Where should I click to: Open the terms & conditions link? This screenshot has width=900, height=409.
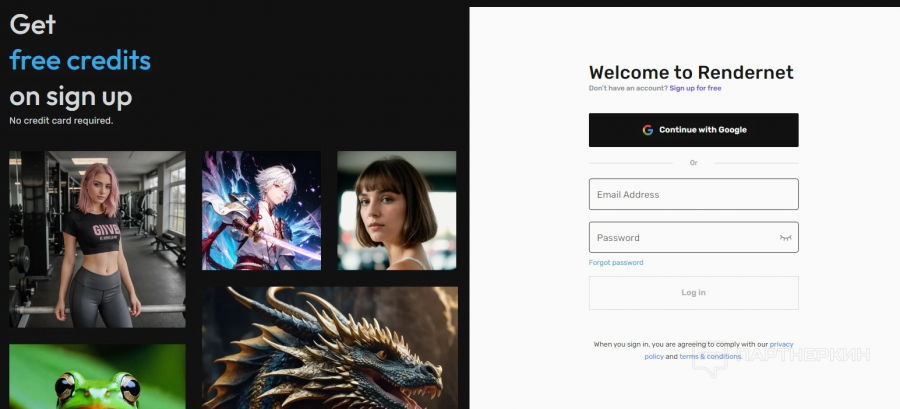pyautogui.click(x=711, y=356)
